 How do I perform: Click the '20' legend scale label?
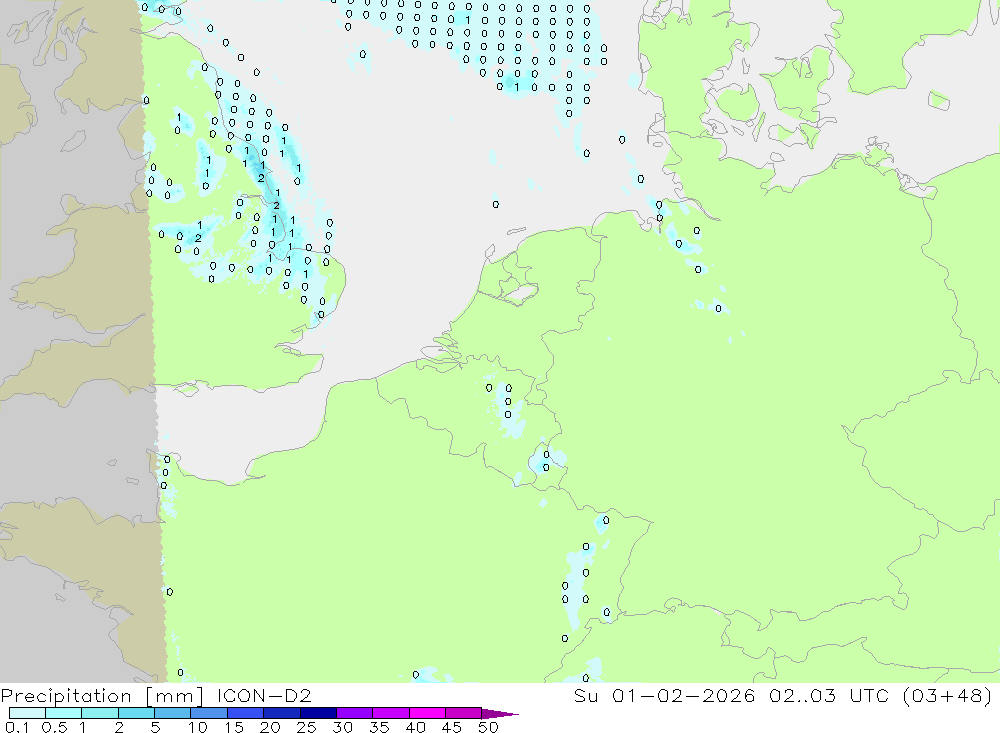click(x=270, y=727)
